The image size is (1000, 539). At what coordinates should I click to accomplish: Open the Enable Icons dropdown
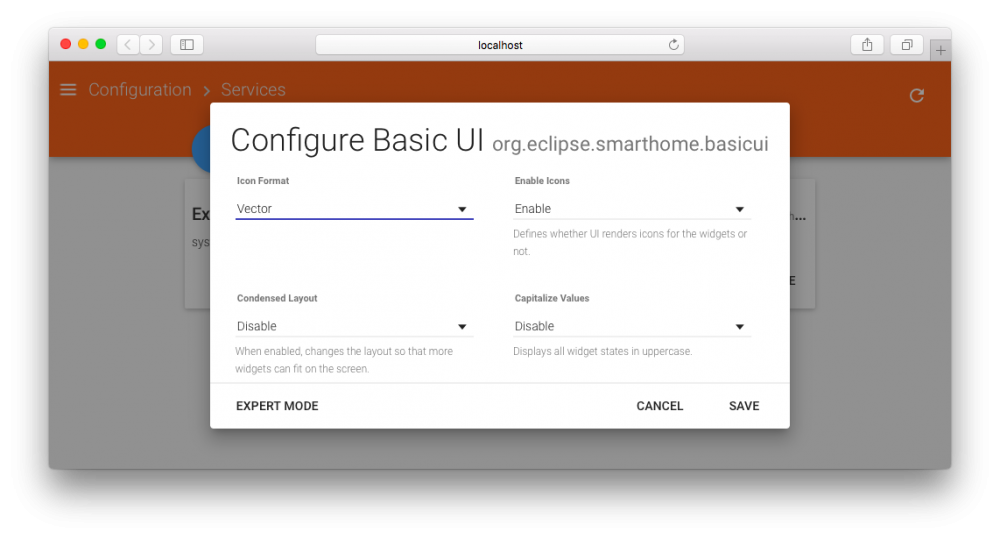click(x=631, y=209)
